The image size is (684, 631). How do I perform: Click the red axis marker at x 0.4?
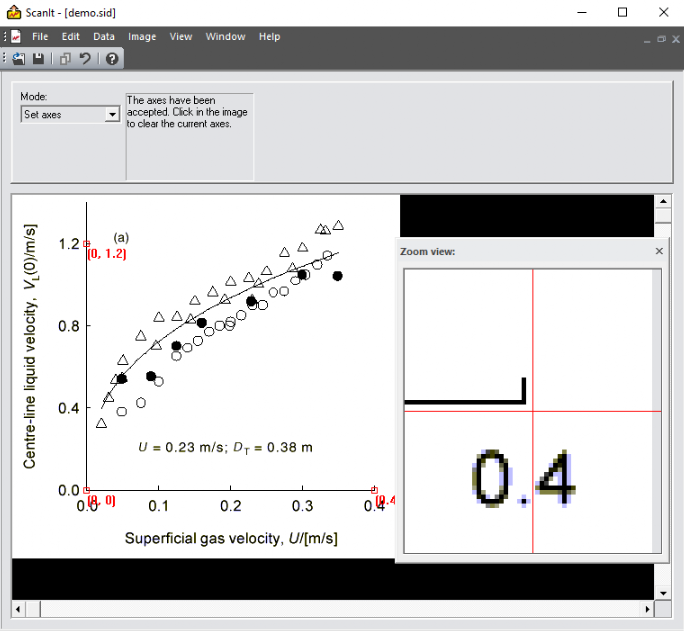coord(374,490)
